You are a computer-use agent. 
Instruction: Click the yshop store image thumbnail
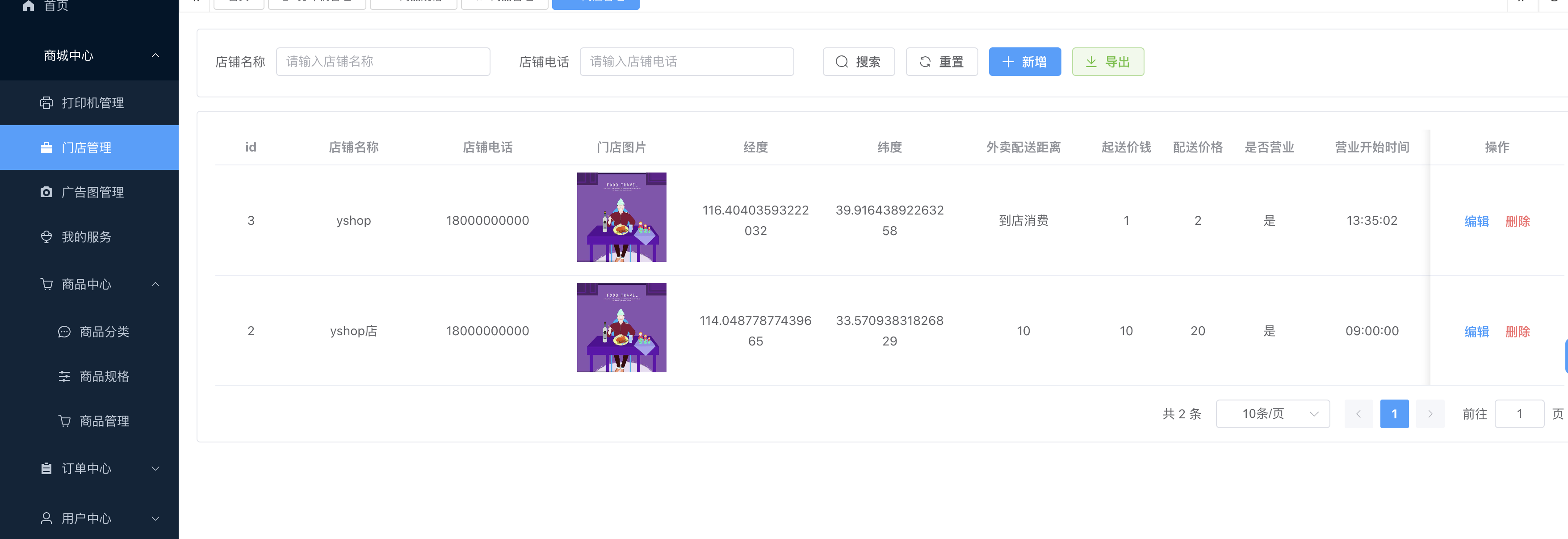[x=621, y=217]
